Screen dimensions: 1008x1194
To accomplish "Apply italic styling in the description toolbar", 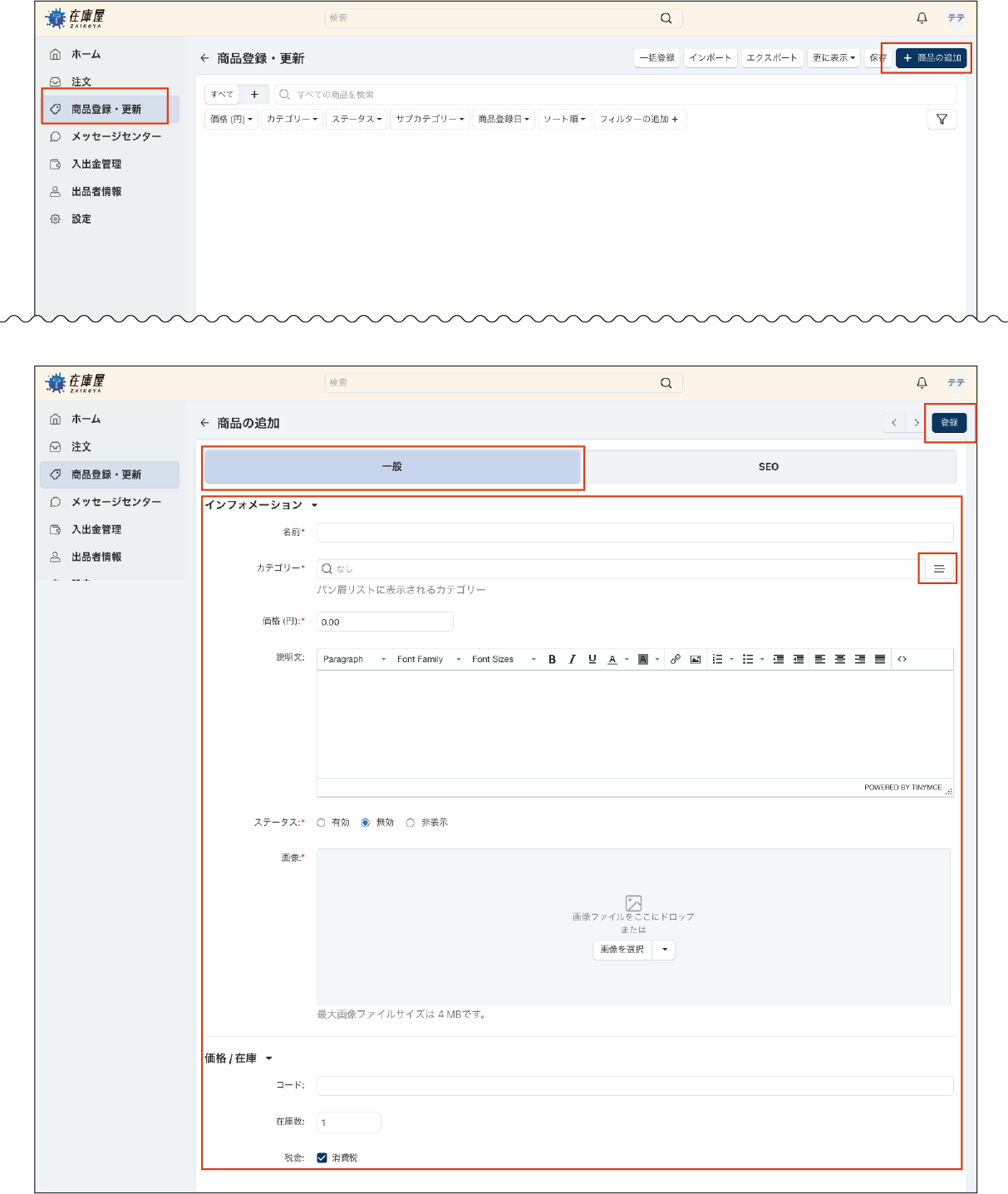I will (x=572, y=658).
